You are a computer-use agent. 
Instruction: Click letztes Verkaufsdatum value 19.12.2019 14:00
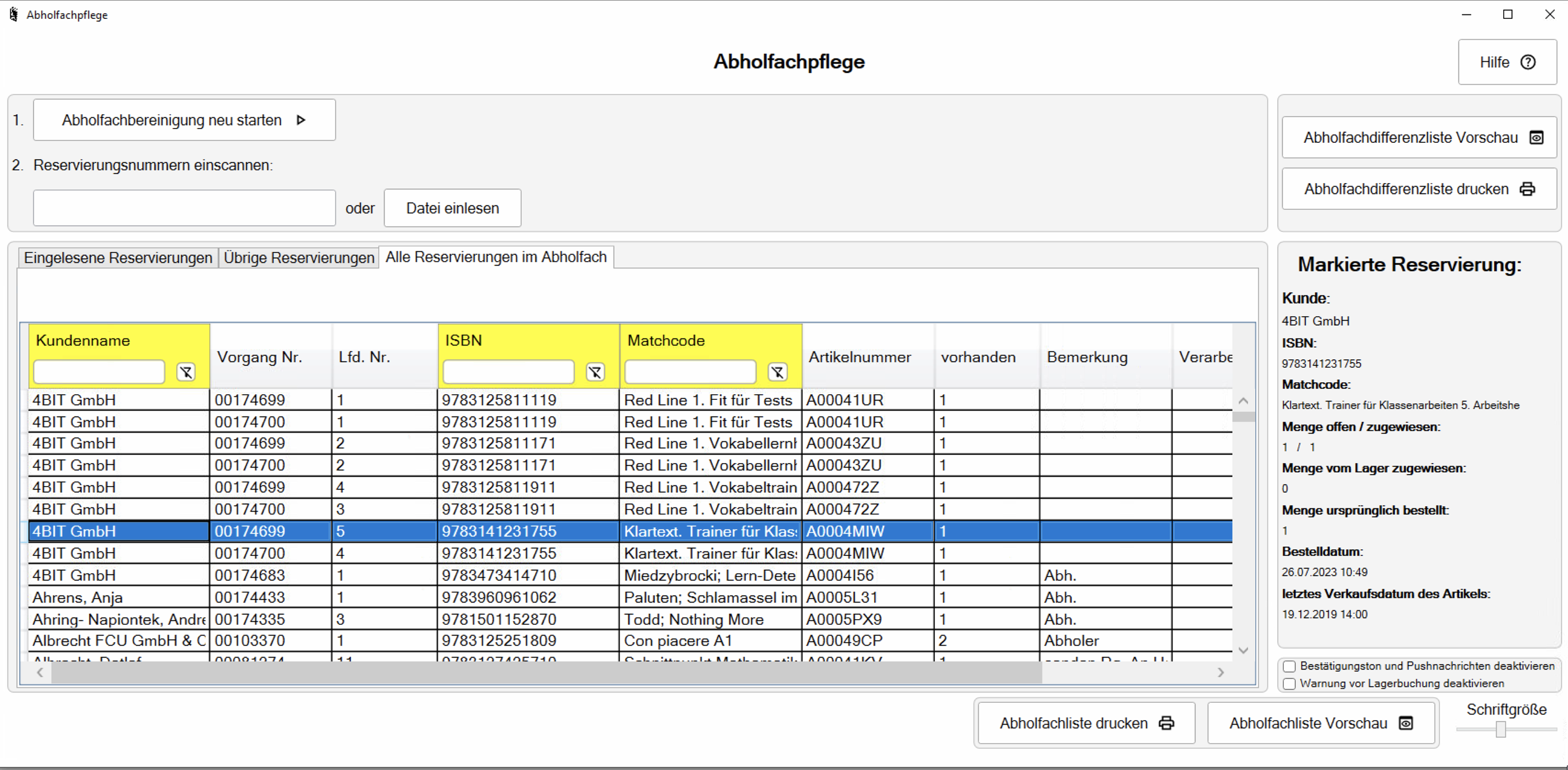tap(1325, 614)
